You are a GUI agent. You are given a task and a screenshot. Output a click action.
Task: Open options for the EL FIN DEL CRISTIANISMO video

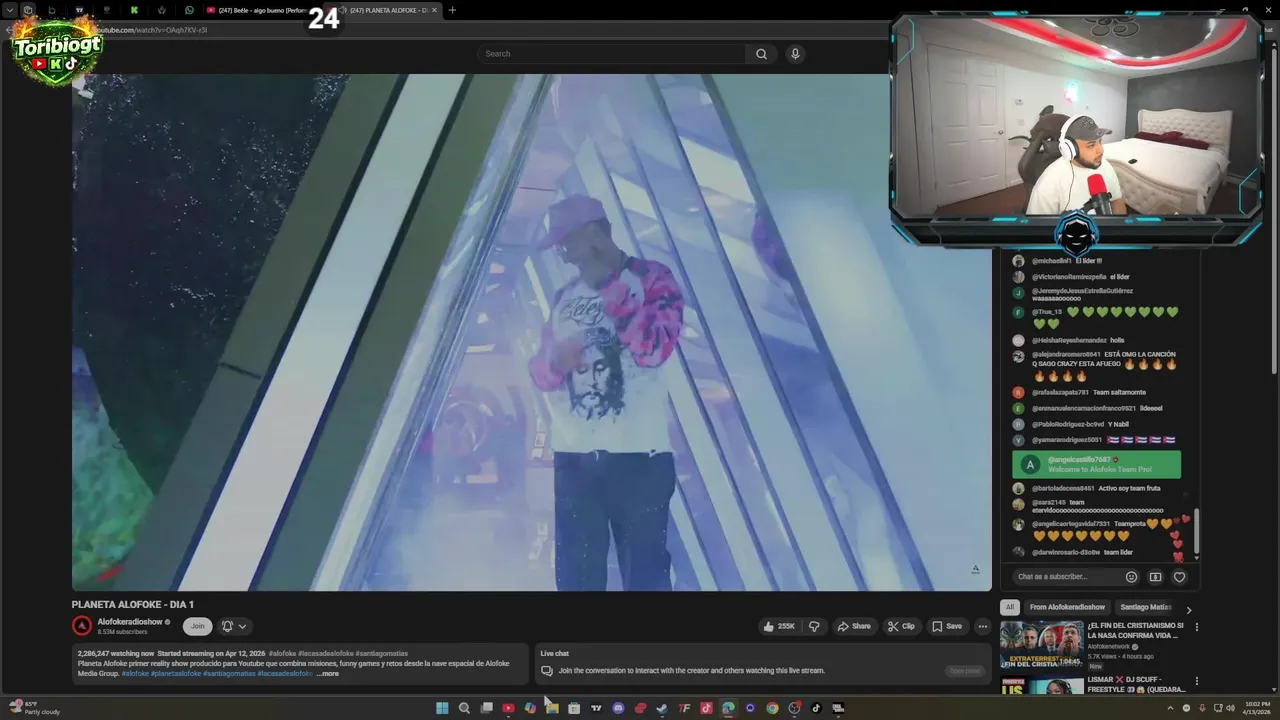(x=1196, y=627)
